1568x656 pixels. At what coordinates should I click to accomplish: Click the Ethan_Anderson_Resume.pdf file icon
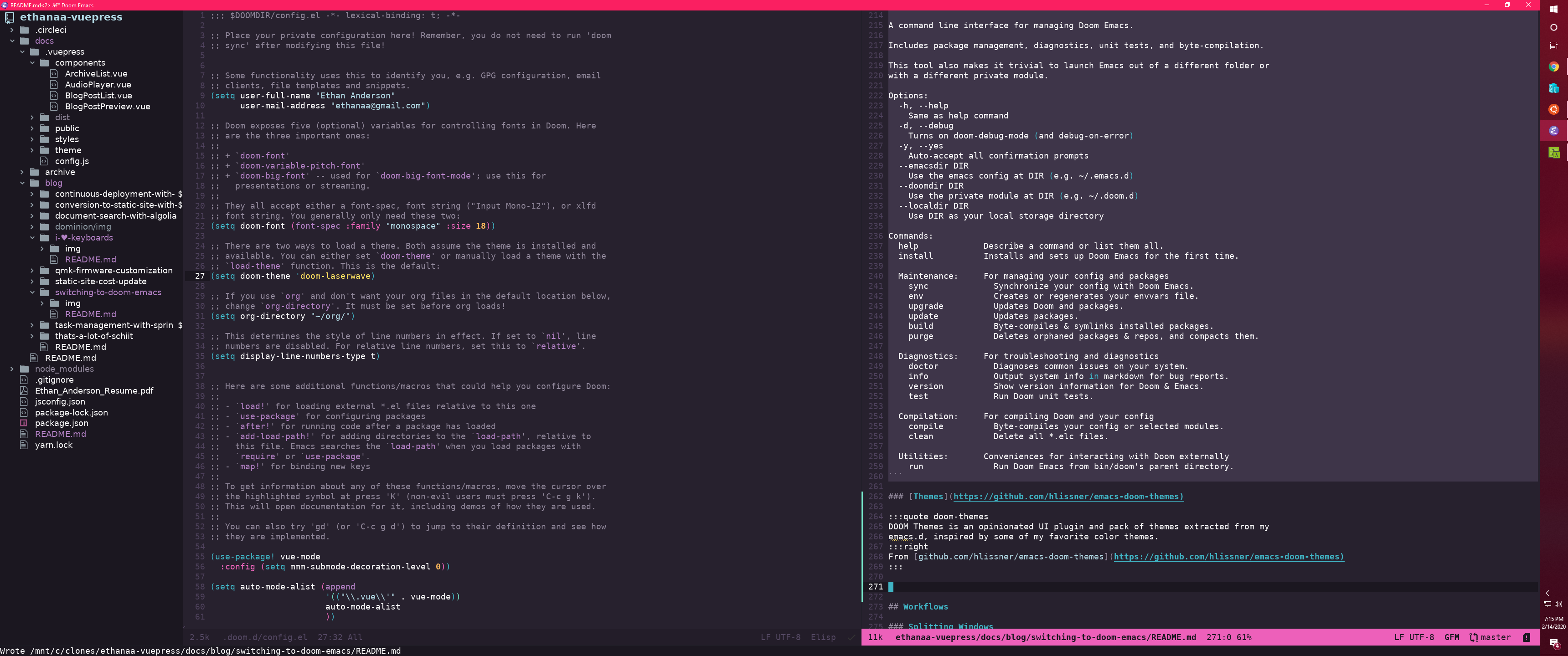pyautogui.click(x=24, y=391)
